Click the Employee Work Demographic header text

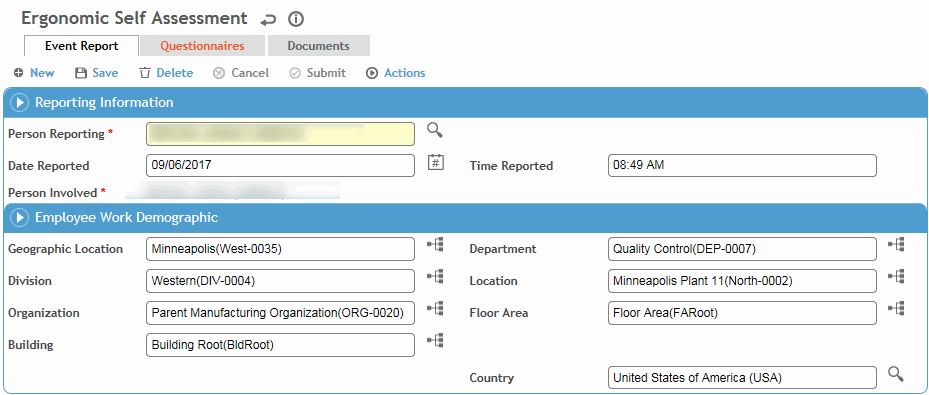coord(126,217)
